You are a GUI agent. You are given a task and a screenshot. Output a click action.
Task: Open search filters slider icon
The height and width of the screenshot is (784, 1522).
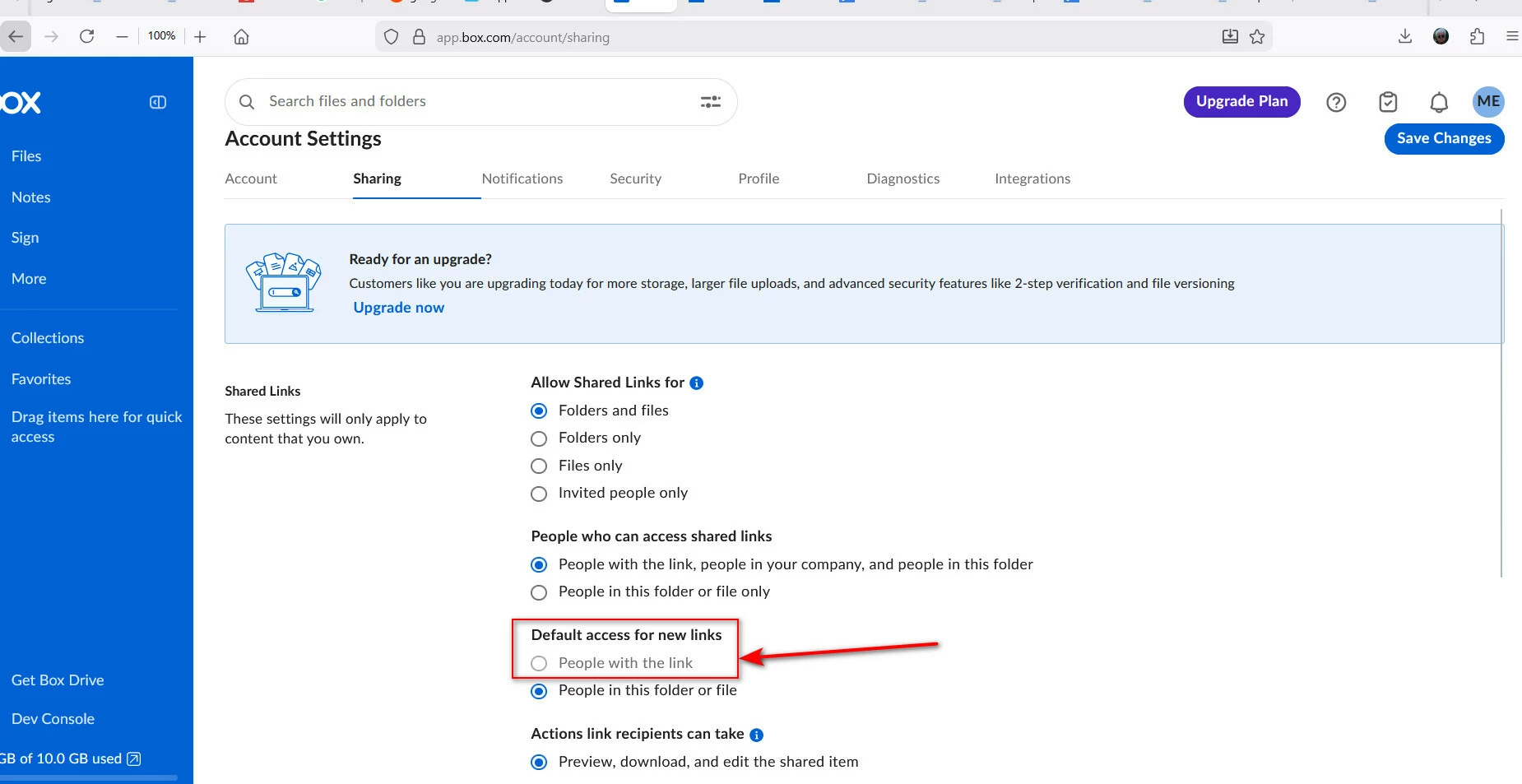click(711, 102)
